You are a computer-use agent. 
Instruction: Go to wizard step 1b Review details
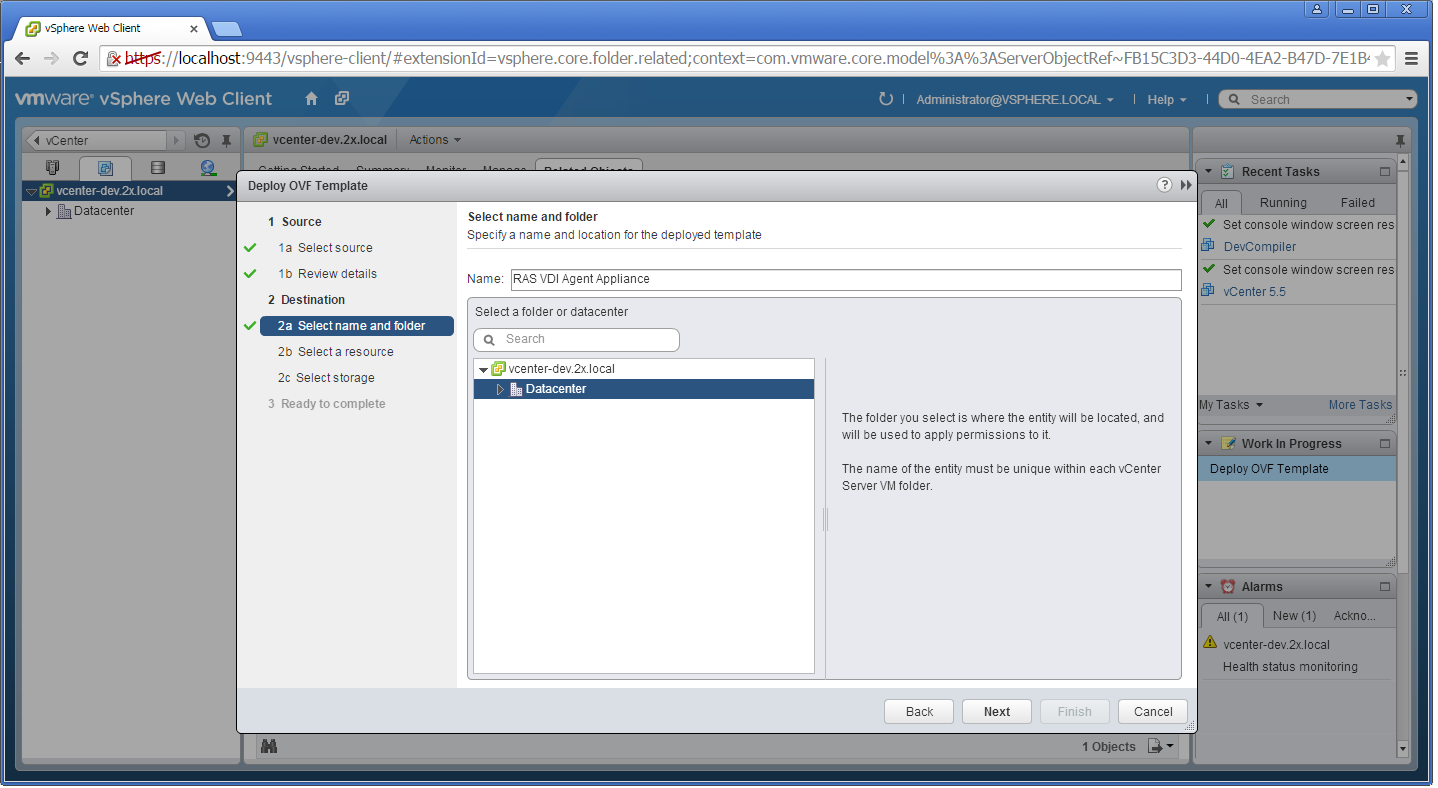327,274
